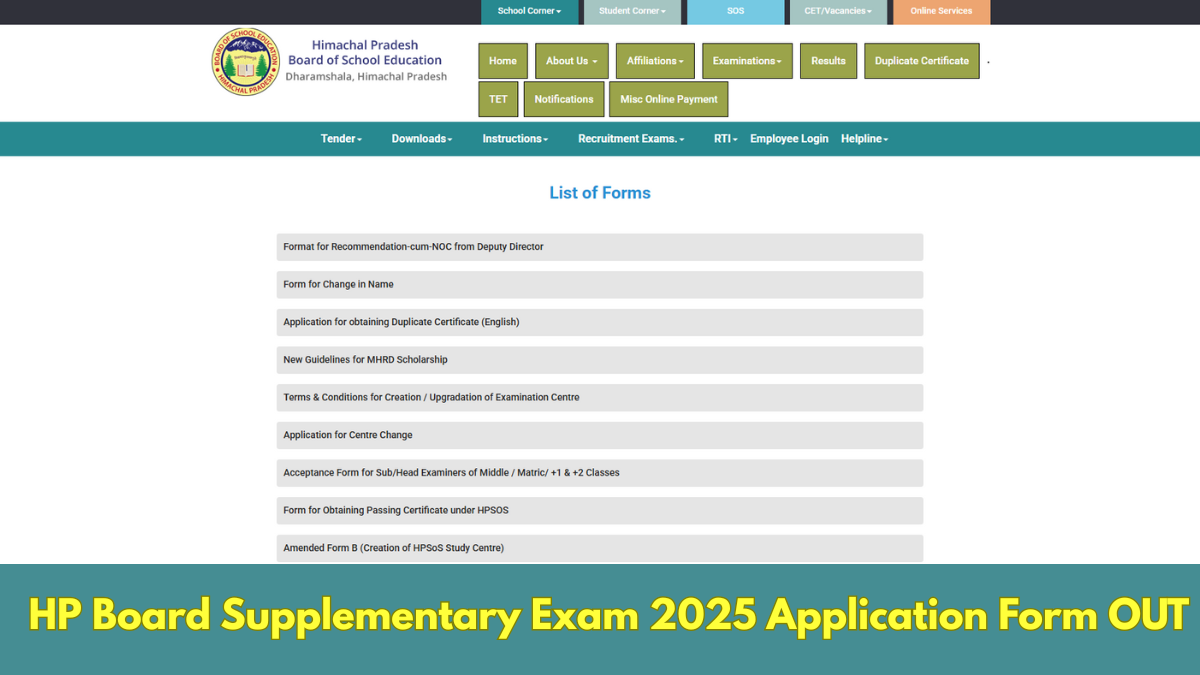Open Online Services tab
1200x675 pixels.
coord(941,11)
